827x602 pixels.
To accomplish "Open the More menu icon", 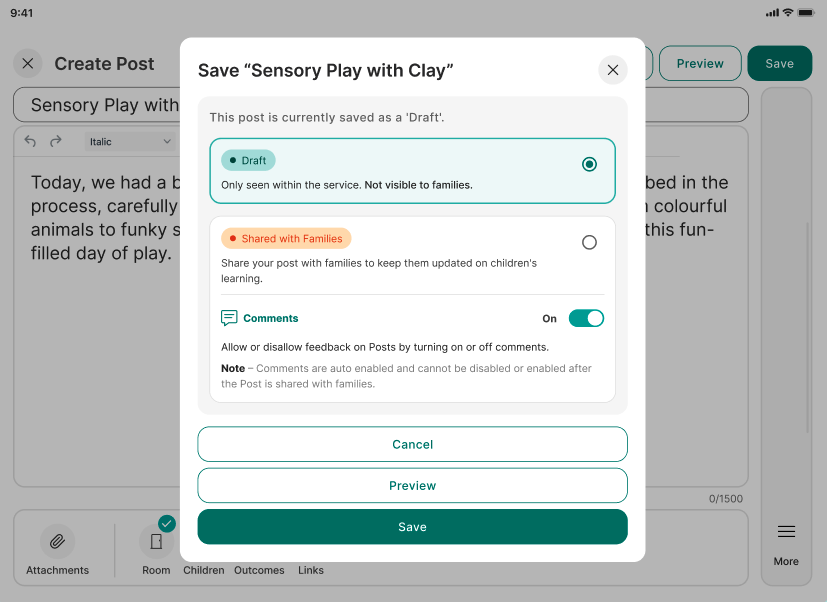I will [786, 531].
